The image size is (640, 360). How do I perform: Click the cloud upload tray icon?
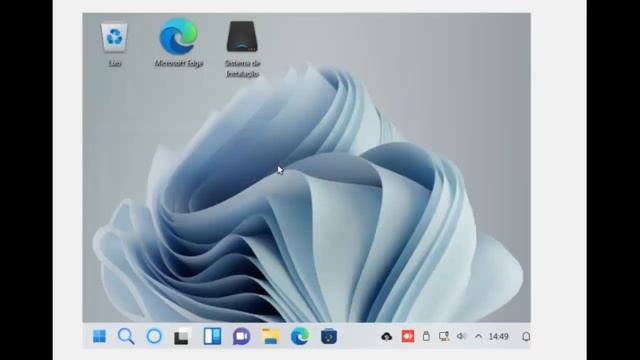(387, 337)
